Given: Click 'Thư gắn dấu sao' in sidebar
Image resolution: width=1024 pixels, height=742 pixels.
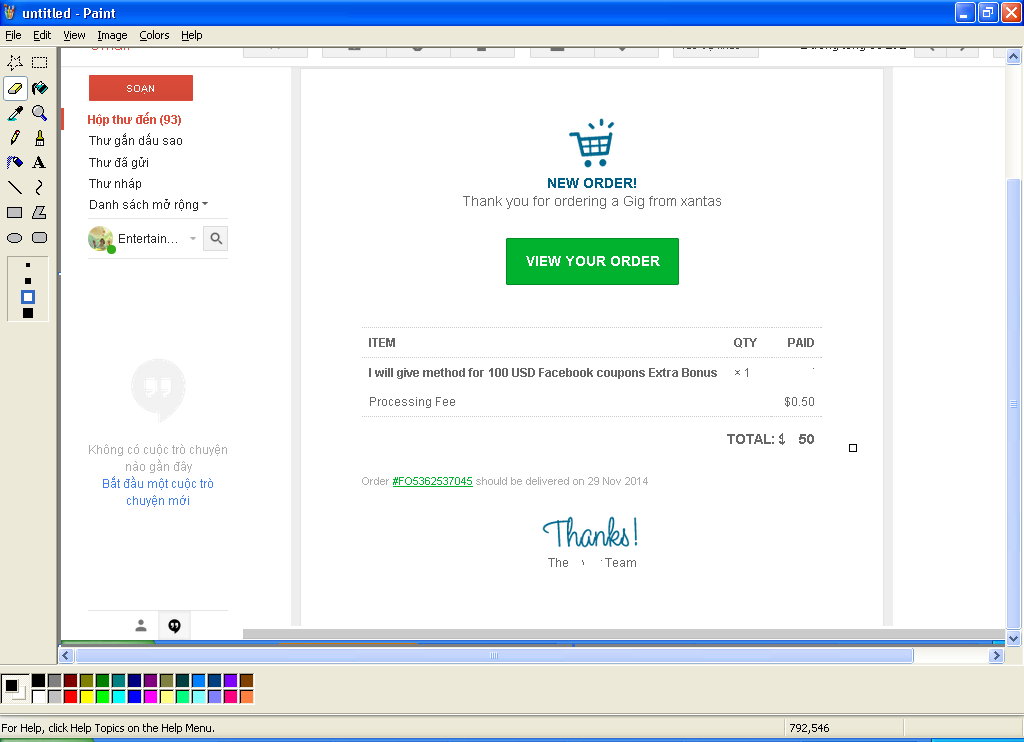Looking at the screenshot, I should (136, 140).
